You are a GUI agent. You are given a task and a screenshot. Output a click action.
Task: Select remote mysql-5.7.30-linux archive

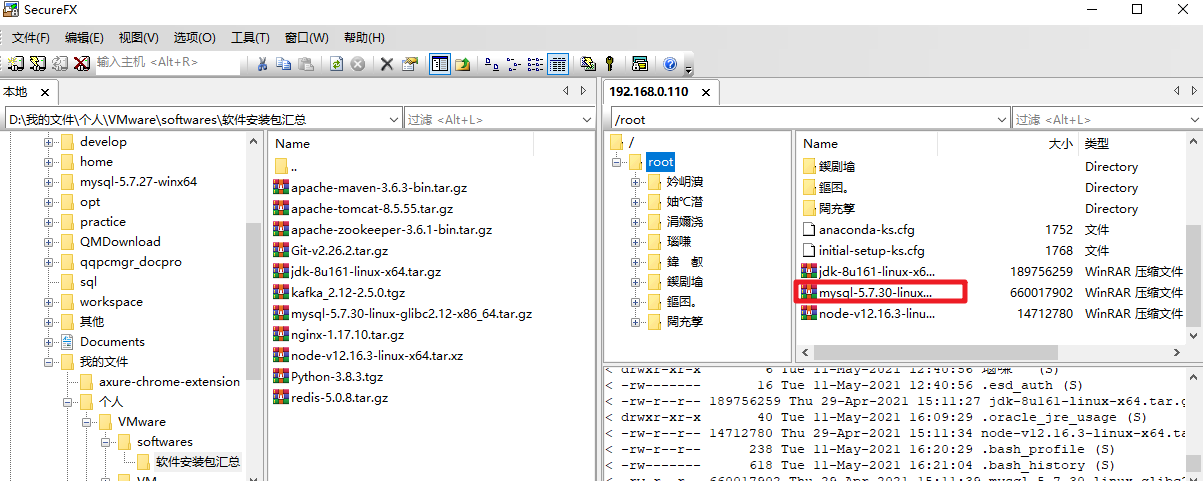tap(877, 292)
